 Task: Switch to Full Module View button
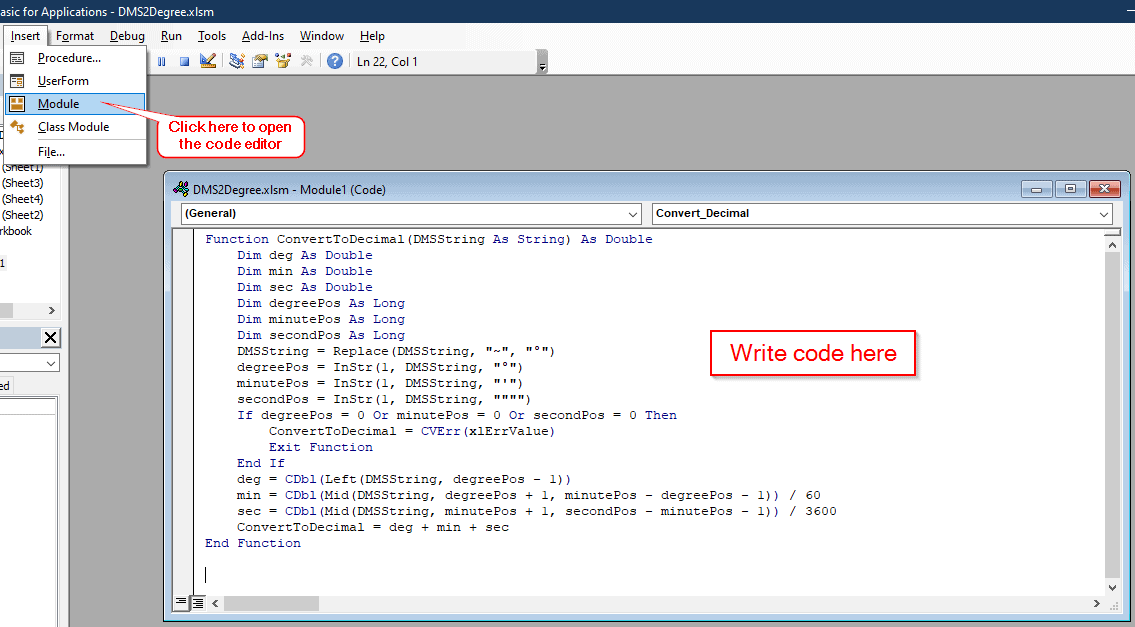[x=197, y=602]
